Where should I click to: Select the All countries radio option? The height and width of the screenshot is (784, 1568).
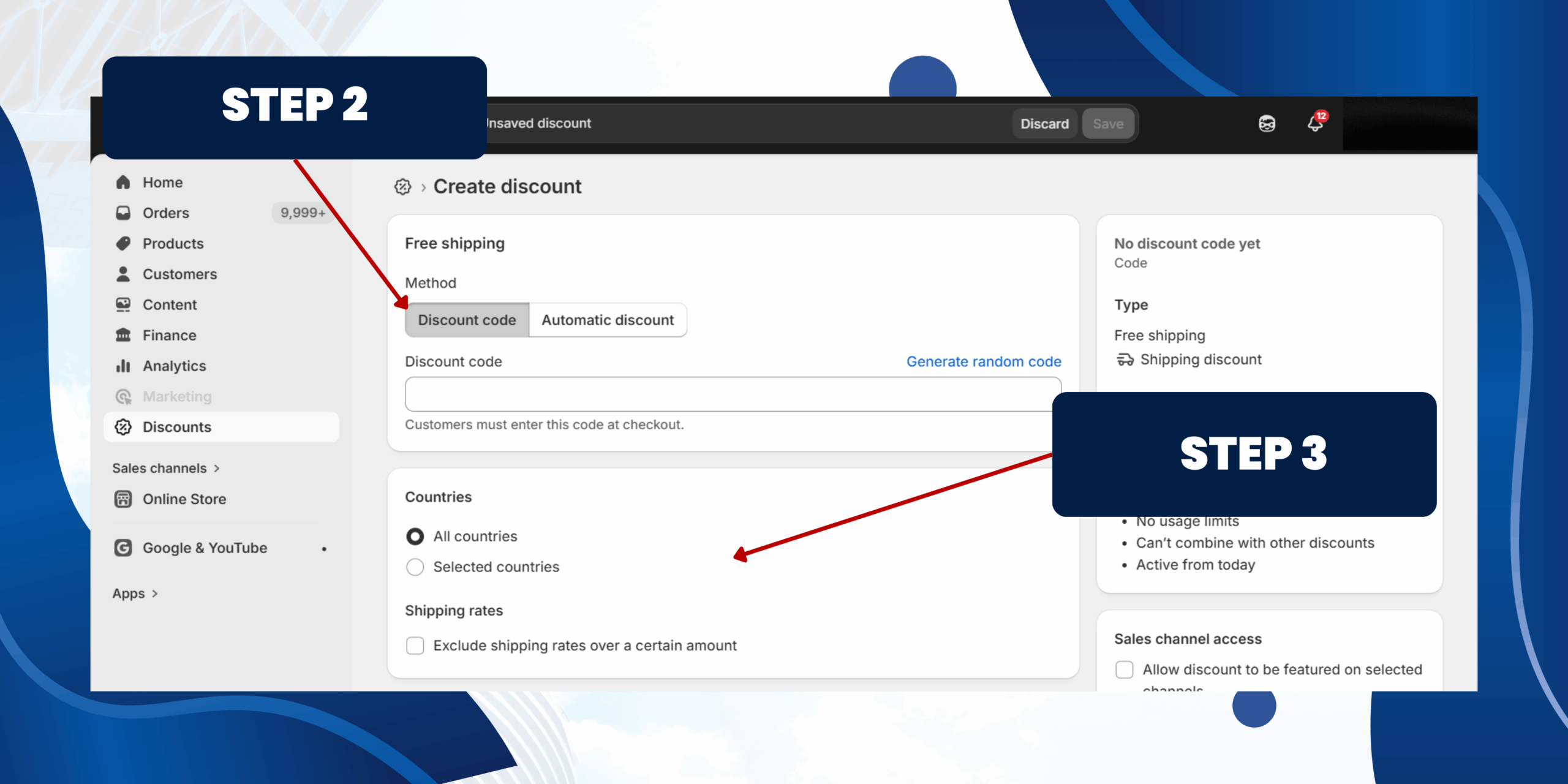(x=415, y=537)
